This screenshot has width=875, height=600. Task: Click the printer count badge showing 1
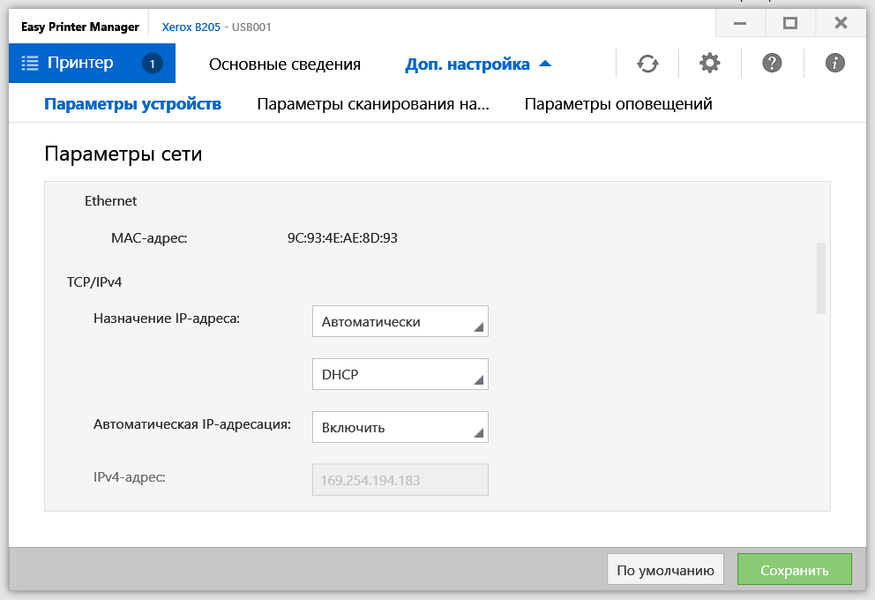[x=152, y=64]
